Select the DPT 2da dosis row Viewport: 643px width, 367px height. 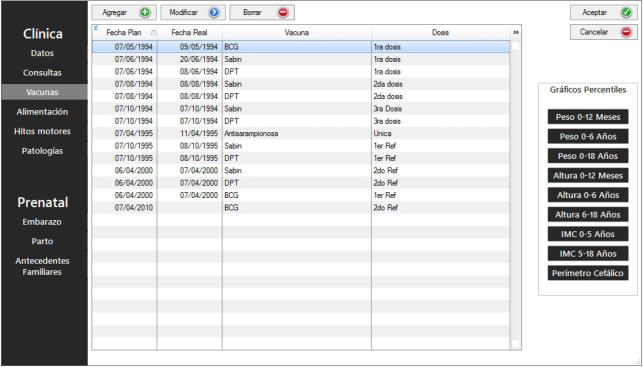point(301,96)
